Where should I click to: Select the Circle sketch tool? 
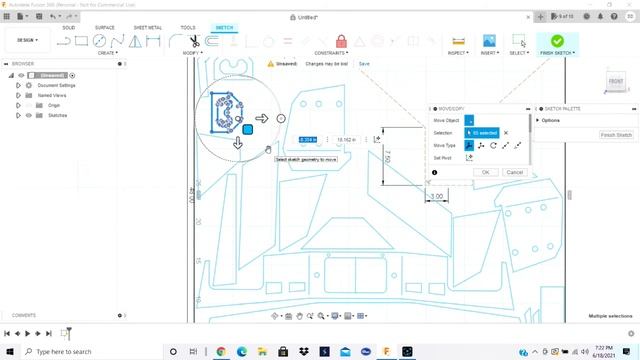99,41
